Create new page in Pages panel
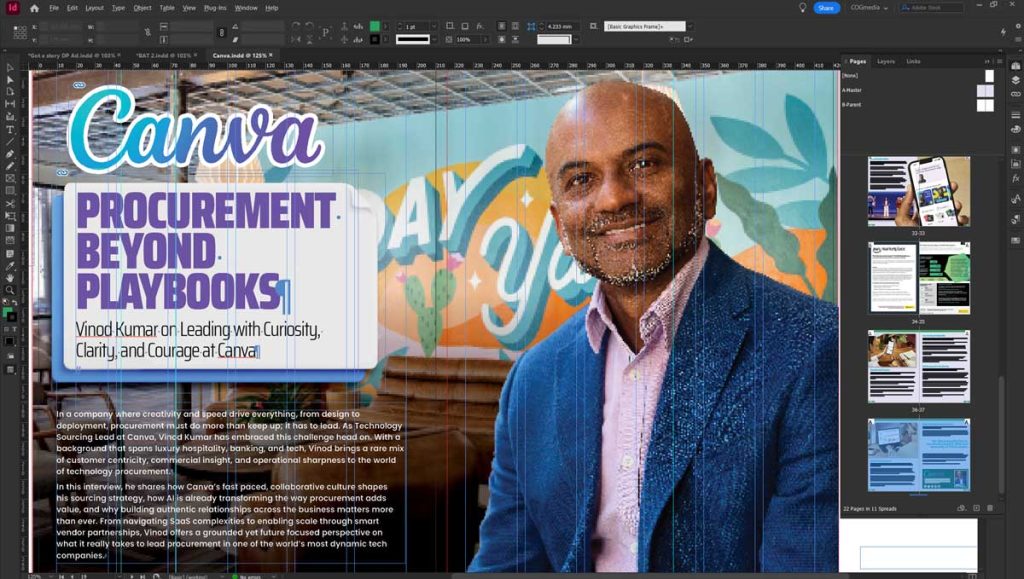1024x579 pixels. point(976,508)
